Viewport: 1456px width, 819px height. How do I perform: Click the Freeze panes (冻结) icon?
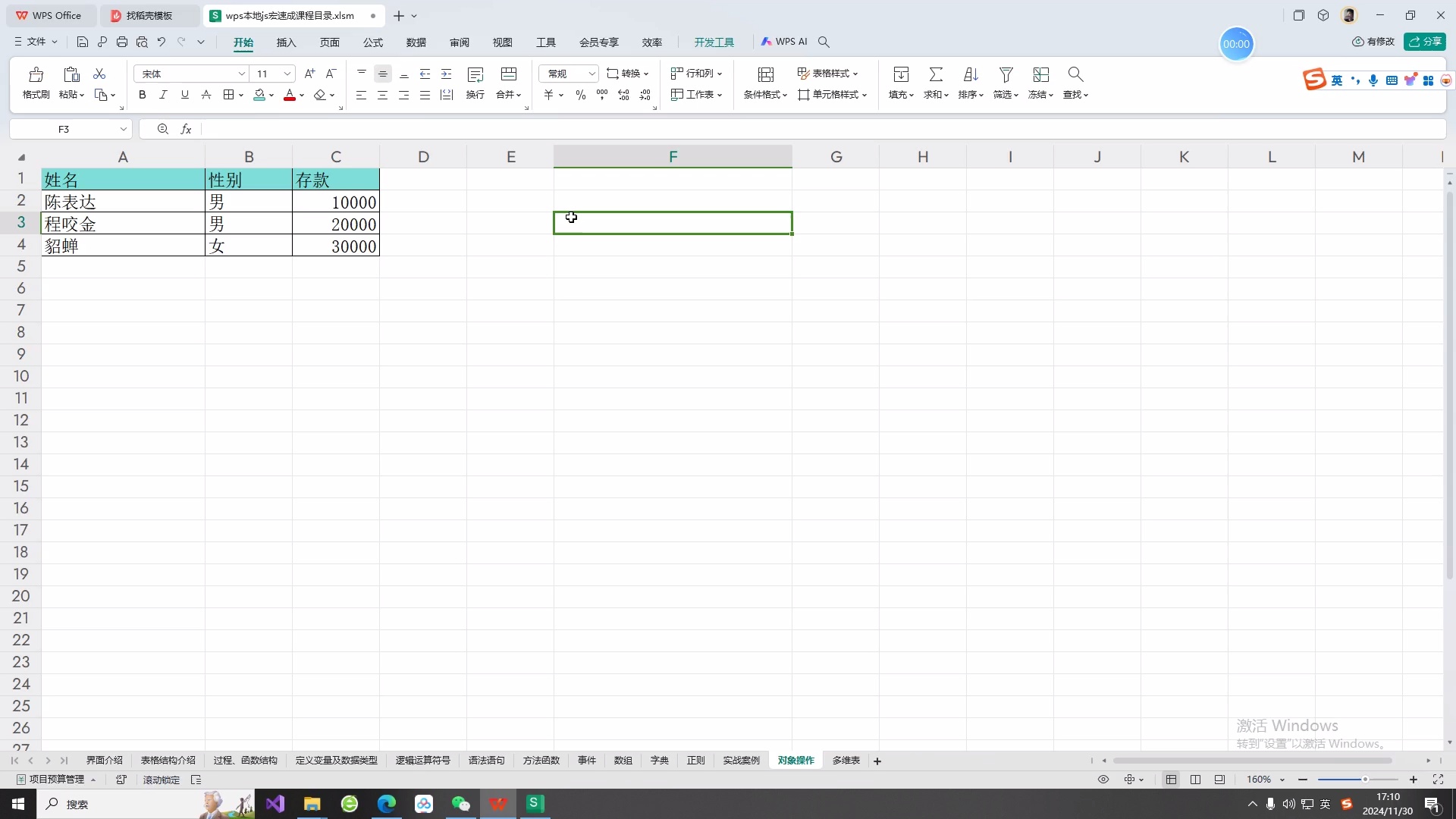[x=1040, y=74]
